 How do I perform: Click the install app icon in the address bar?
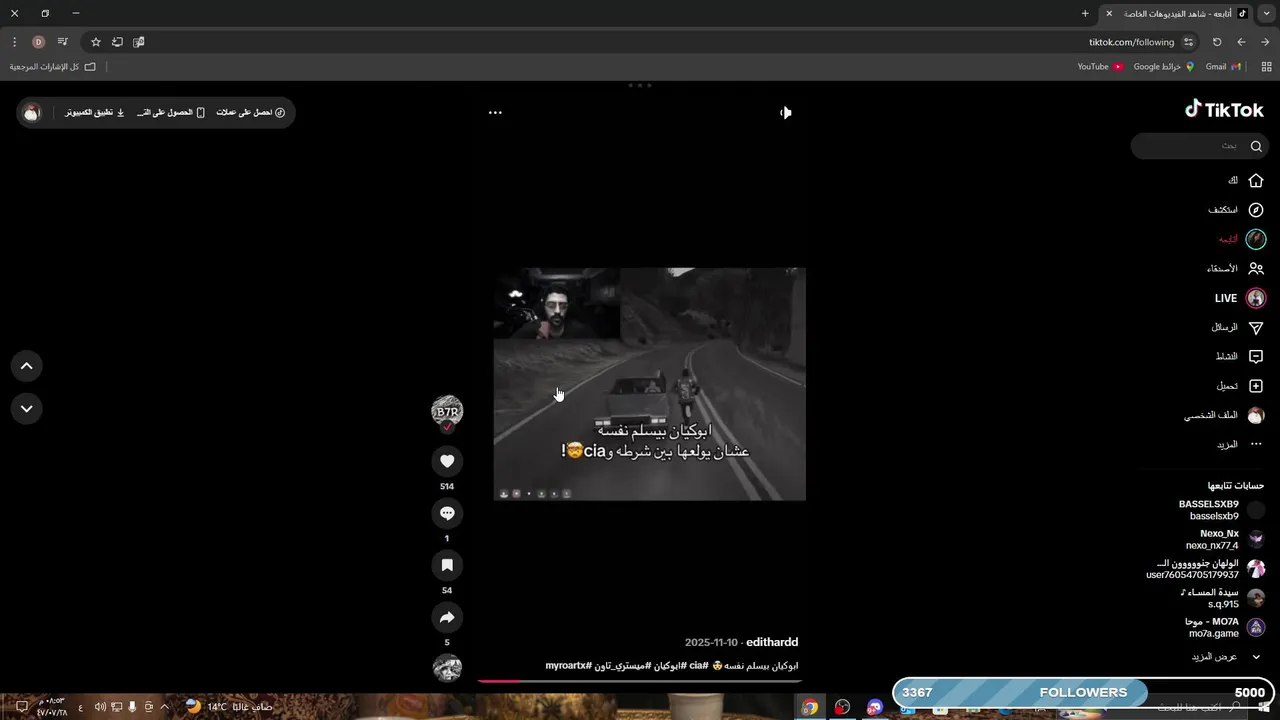coord(117,42)
